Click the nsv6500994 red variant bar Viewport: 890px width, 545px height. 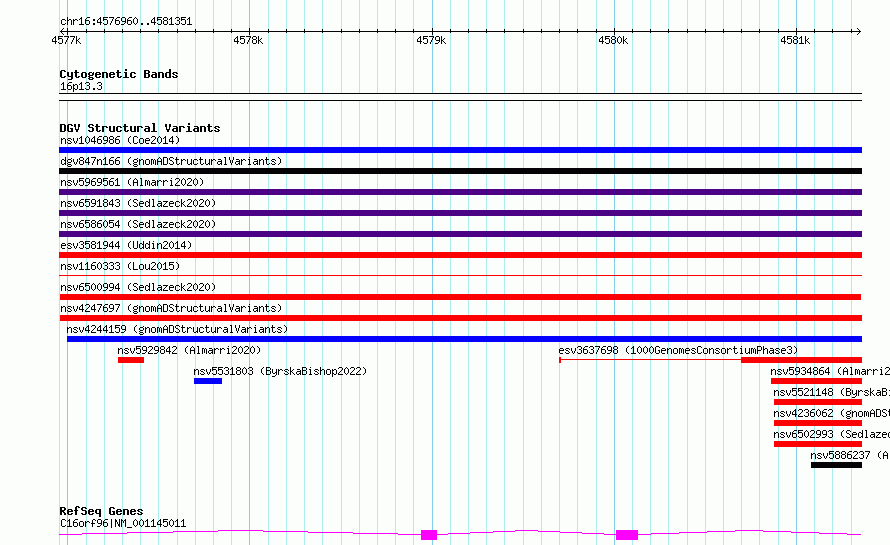pos(460,297)
